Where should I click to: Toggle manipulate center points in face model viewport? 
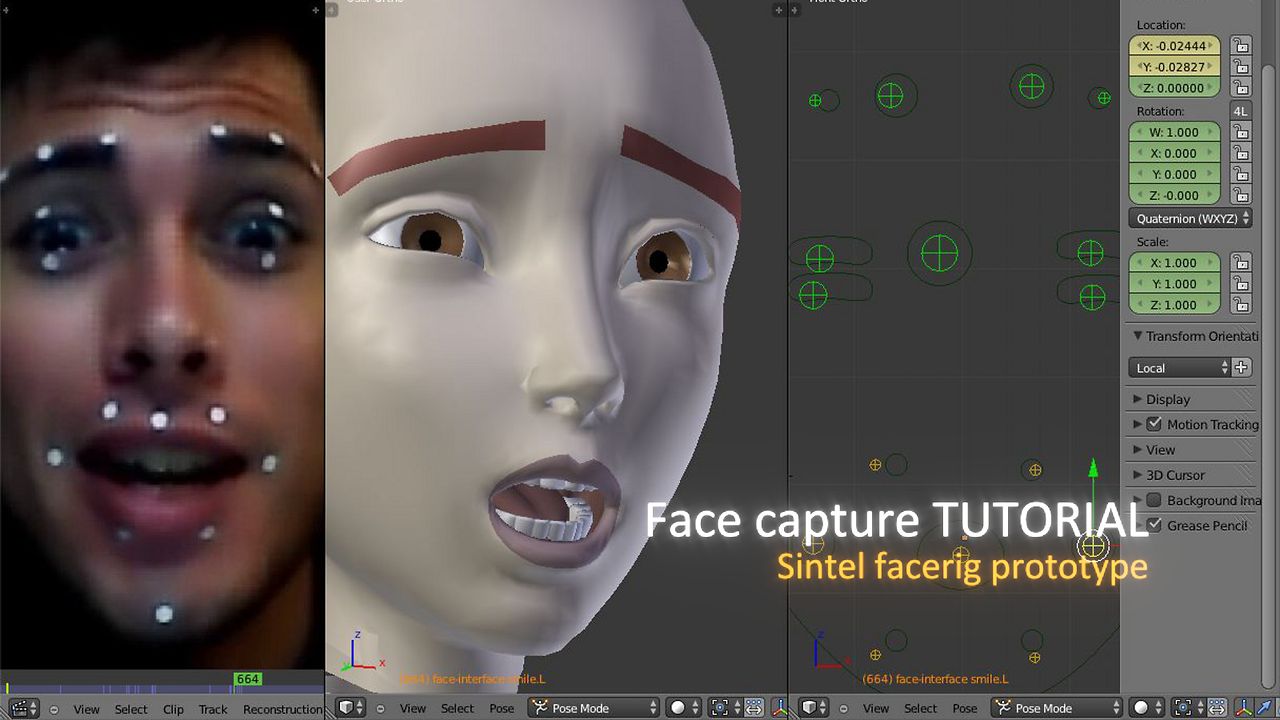point(755,708)
